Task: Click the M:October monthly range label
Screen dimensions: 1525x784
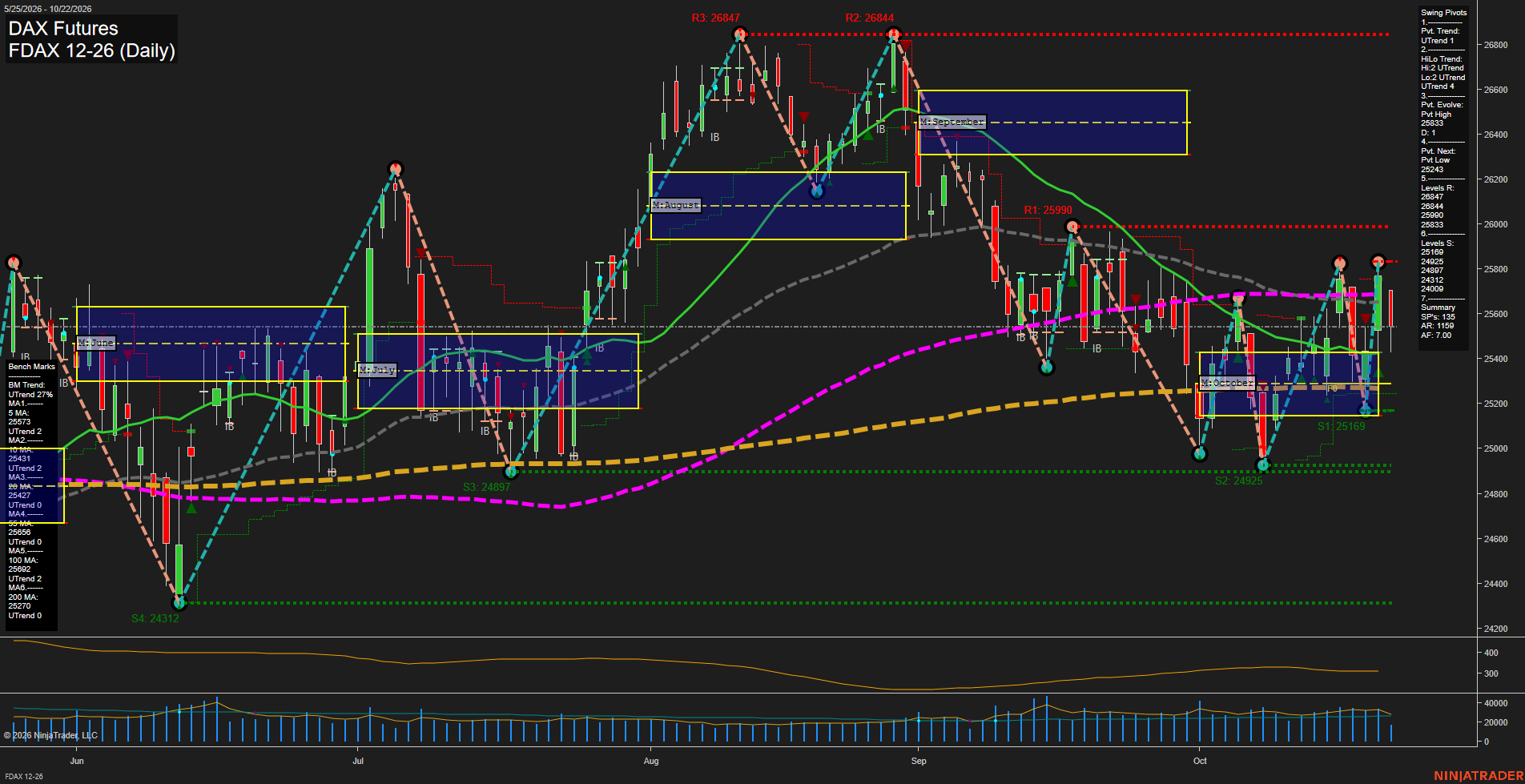Action: pos(1227,383)
